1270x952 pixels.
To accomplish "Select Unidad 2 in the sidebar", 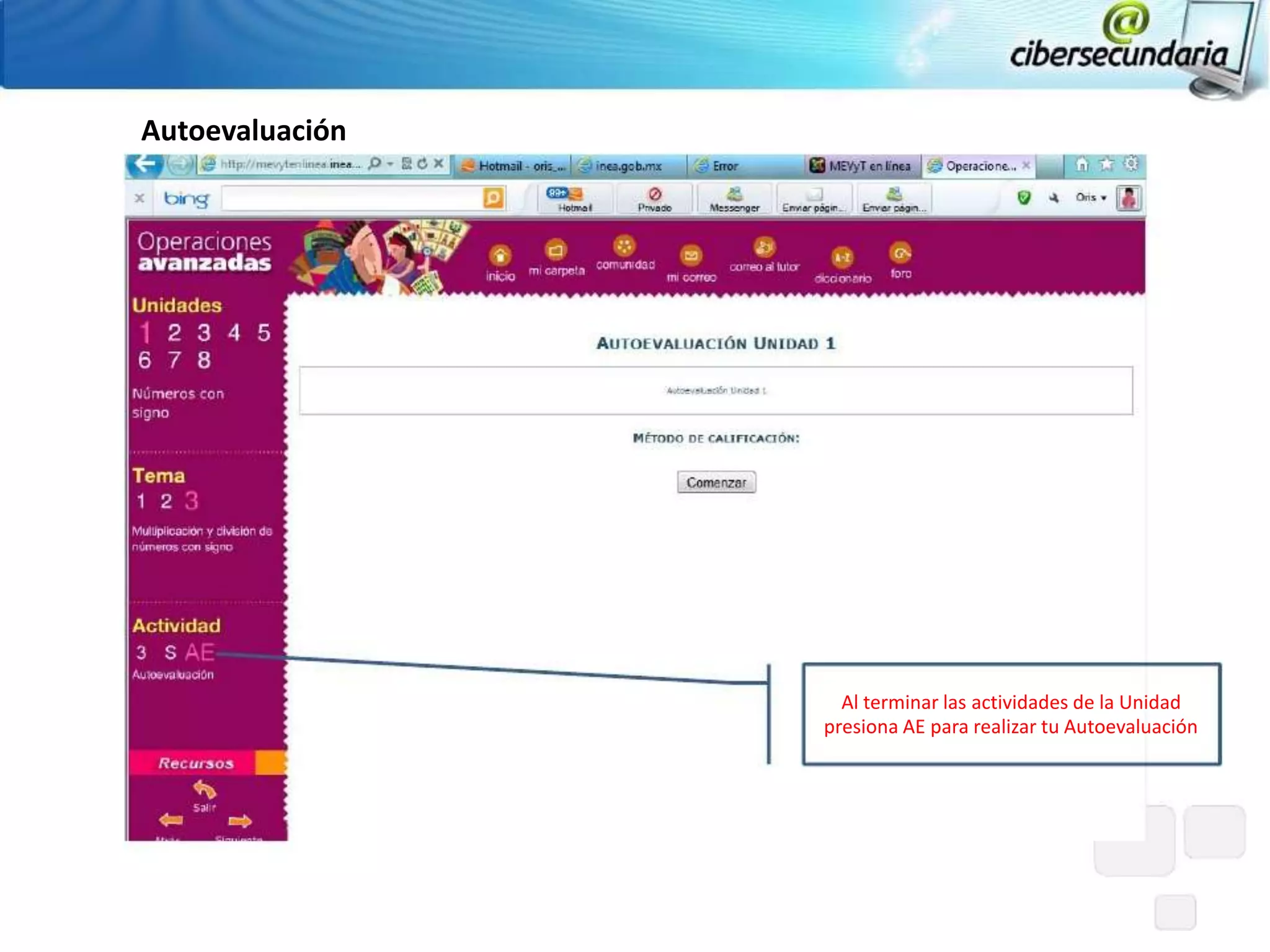I will coord(174,333).
